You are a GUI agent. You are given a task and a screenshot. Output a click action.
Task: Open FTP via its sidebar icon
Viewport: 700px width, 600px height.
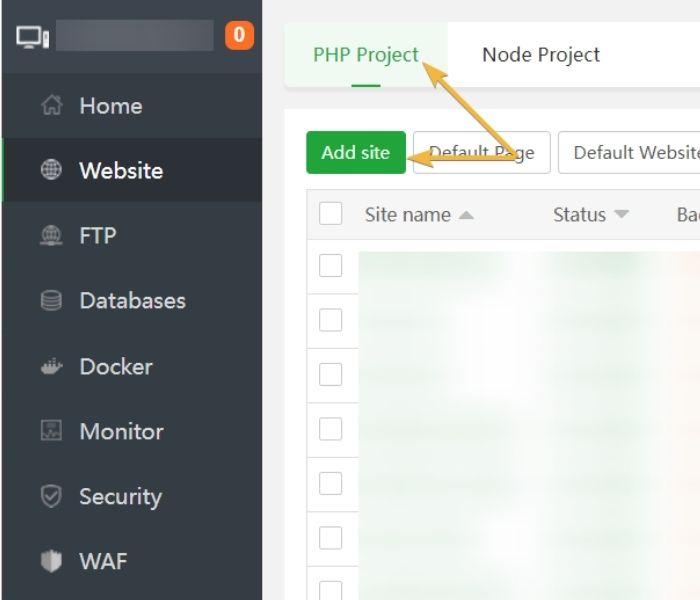(51, 236)
